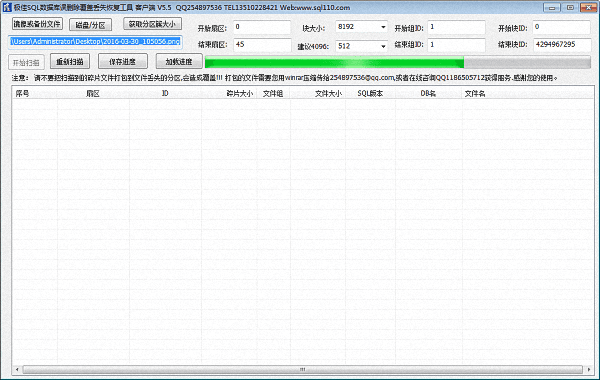Image resolution: width=600 pixels, height=380 pixels.
Task: Click the 碎片大小 column header
Action: point(230,93)
